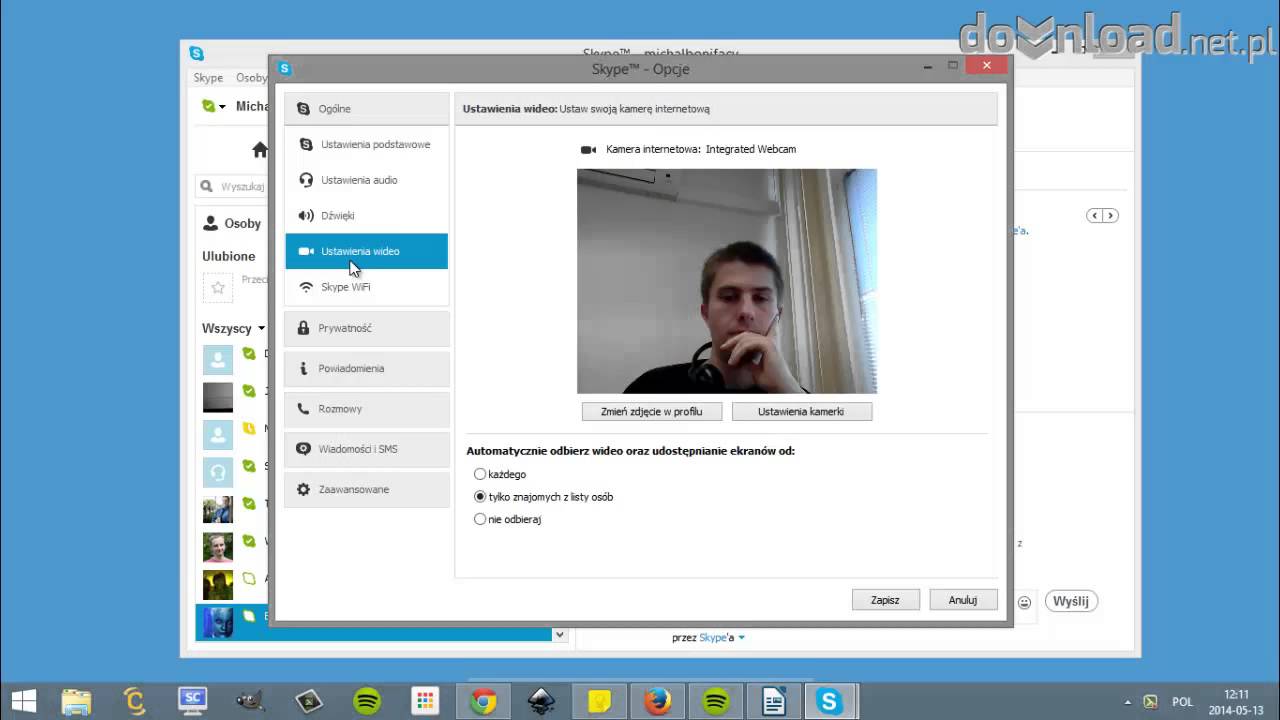
Task: Switch to the Osoby contacts tab
Action: pyautogui.click(x=232, y=224)
